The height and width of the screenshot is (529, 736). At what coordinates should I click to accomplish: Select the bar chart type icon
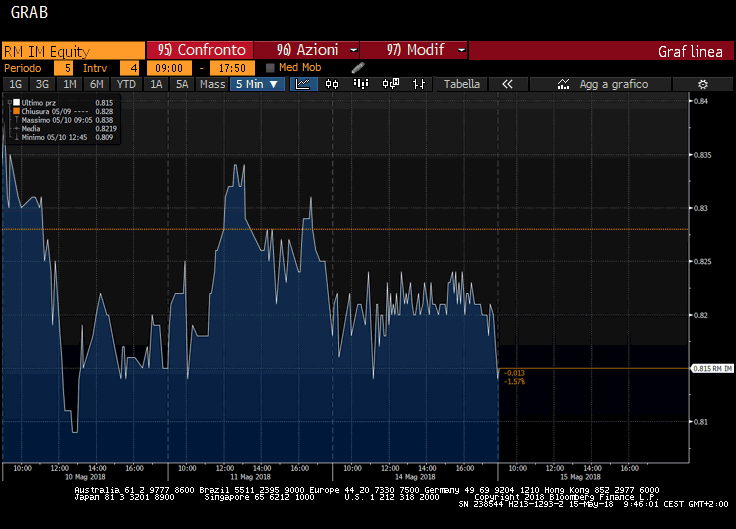click(x=360, y=84)
